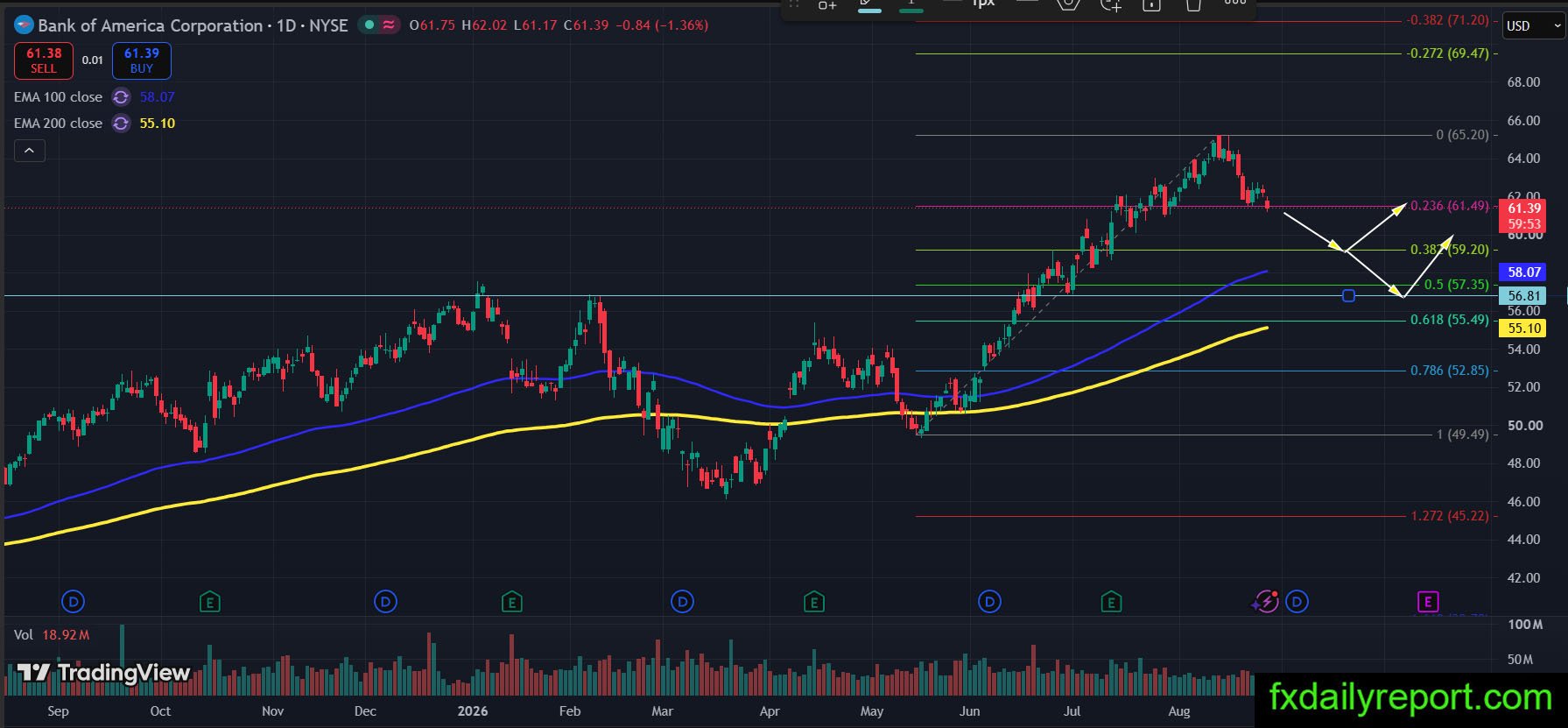The width and height of the screenshot is (1568, 728).
Task: Click the EMA 200 value 55.10 in legend
Action: point(158,124)
